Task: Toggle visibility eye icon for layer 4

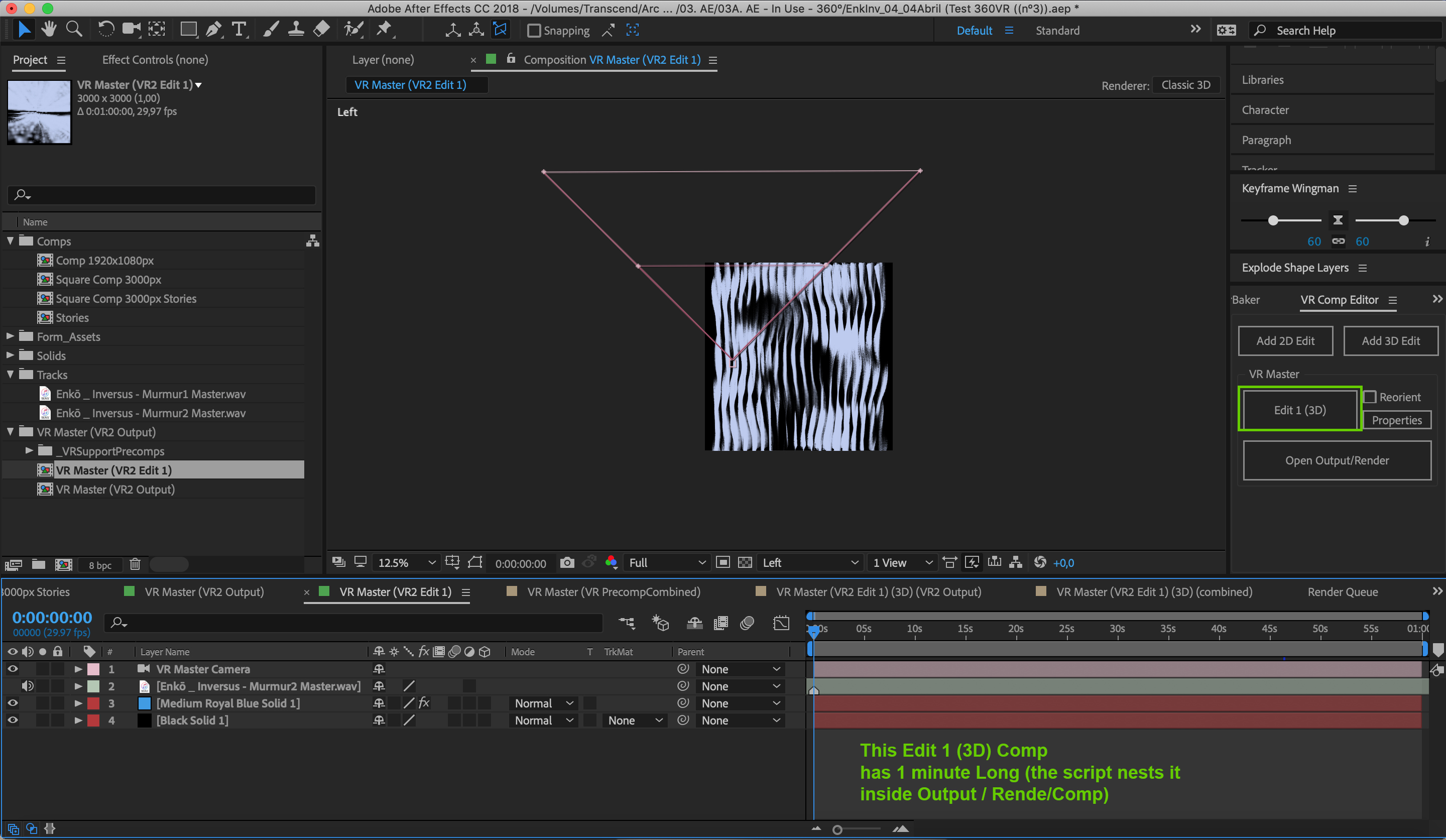Action: [x=13, y=720]
